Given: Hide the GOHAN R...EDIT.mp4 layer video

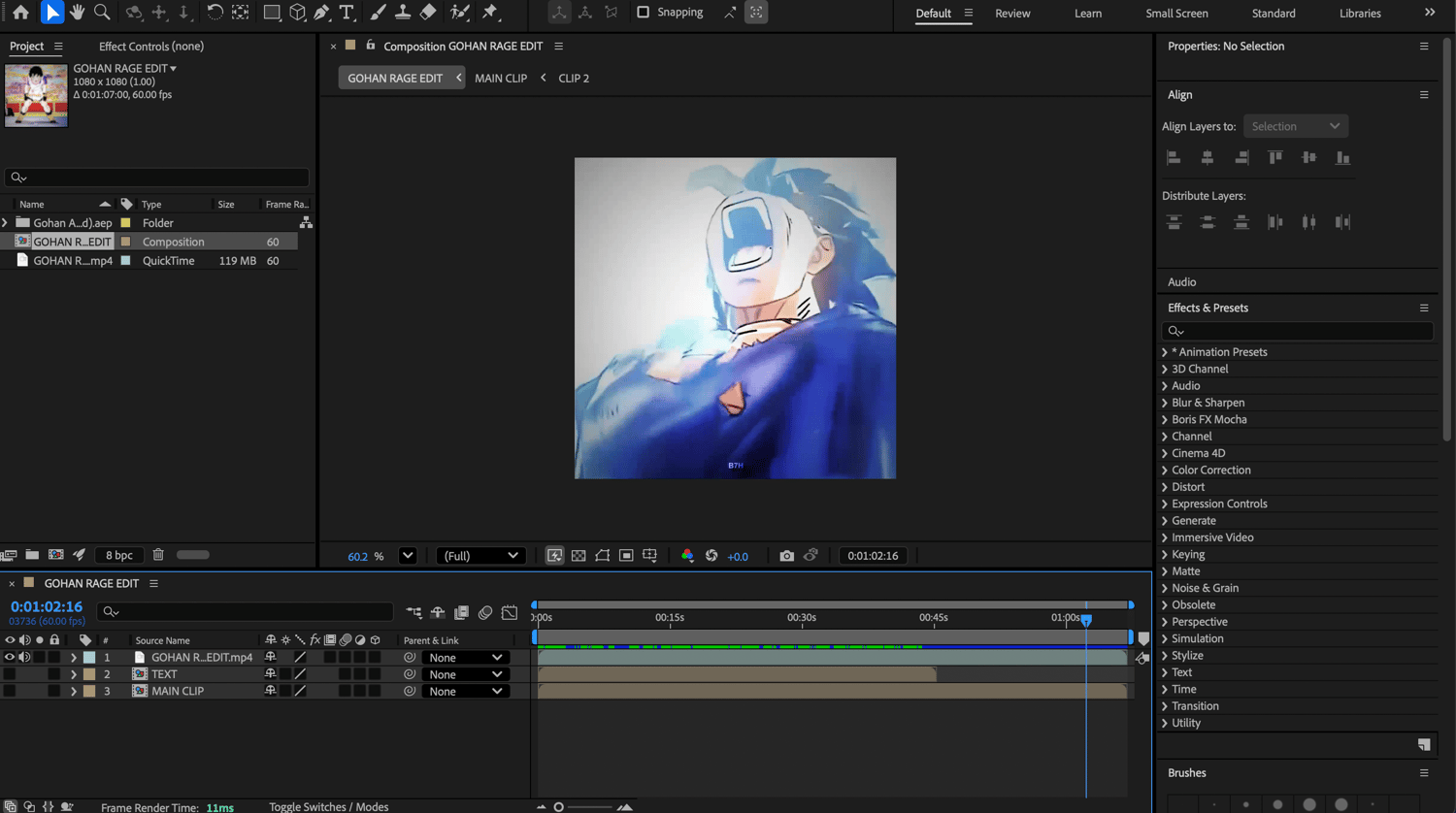Looking at the screenshot, I should pos(10,657).
